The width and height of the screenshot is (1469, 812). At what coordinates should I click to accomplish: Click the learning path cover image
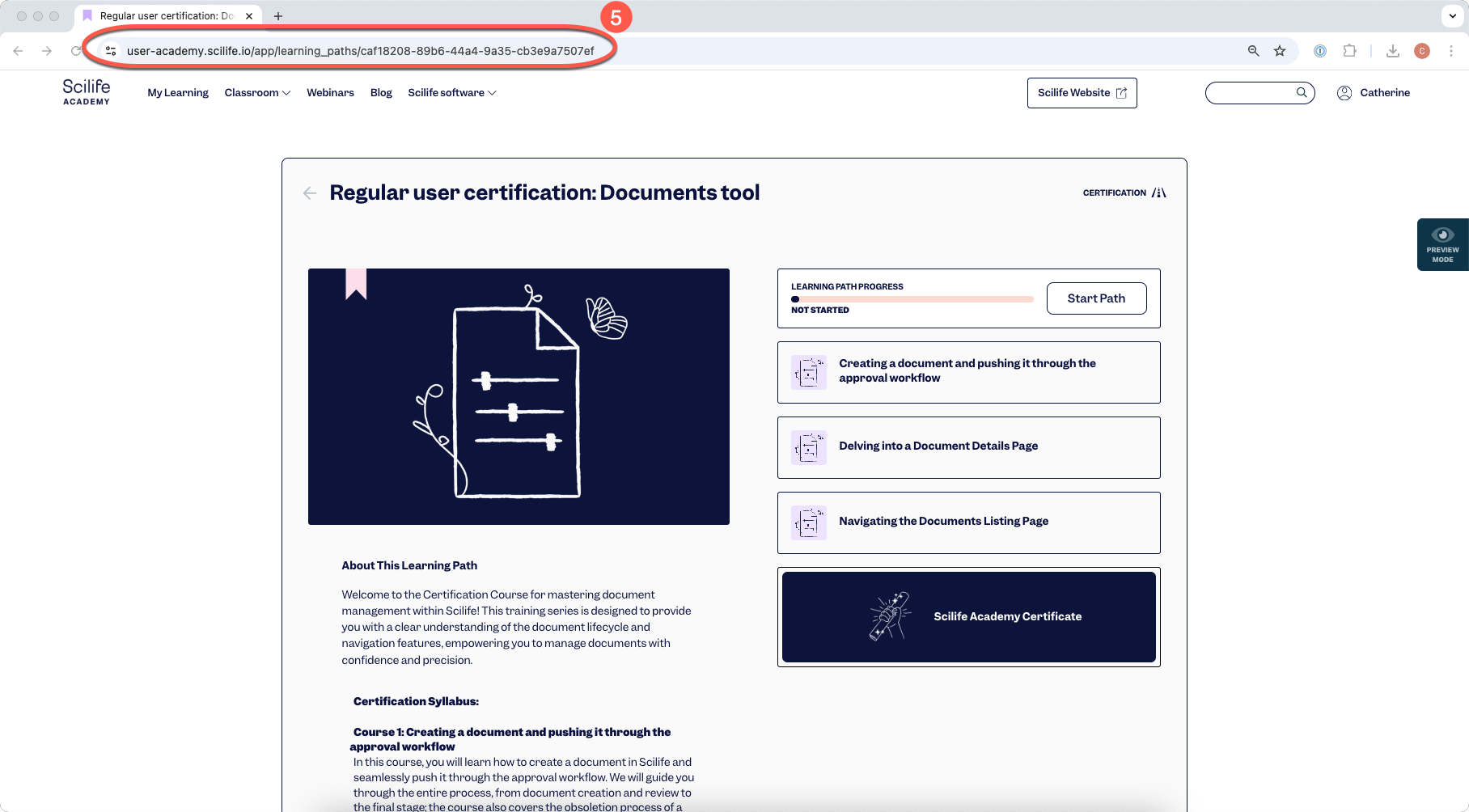pos(519,396)
